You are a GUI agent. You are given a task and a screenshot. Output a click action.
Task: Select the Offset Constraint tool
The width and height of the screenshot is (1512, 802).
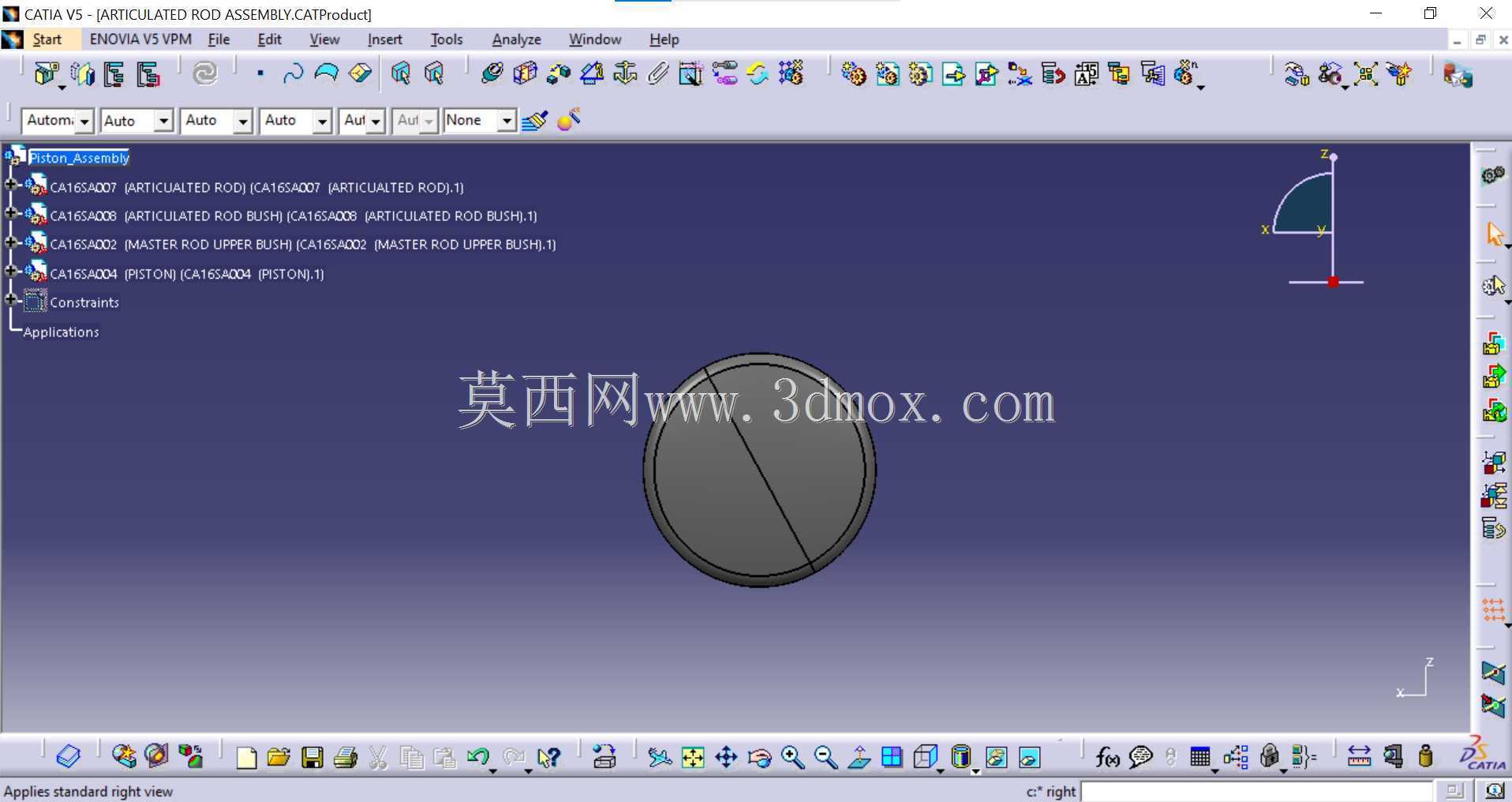(x=558, y=74)
